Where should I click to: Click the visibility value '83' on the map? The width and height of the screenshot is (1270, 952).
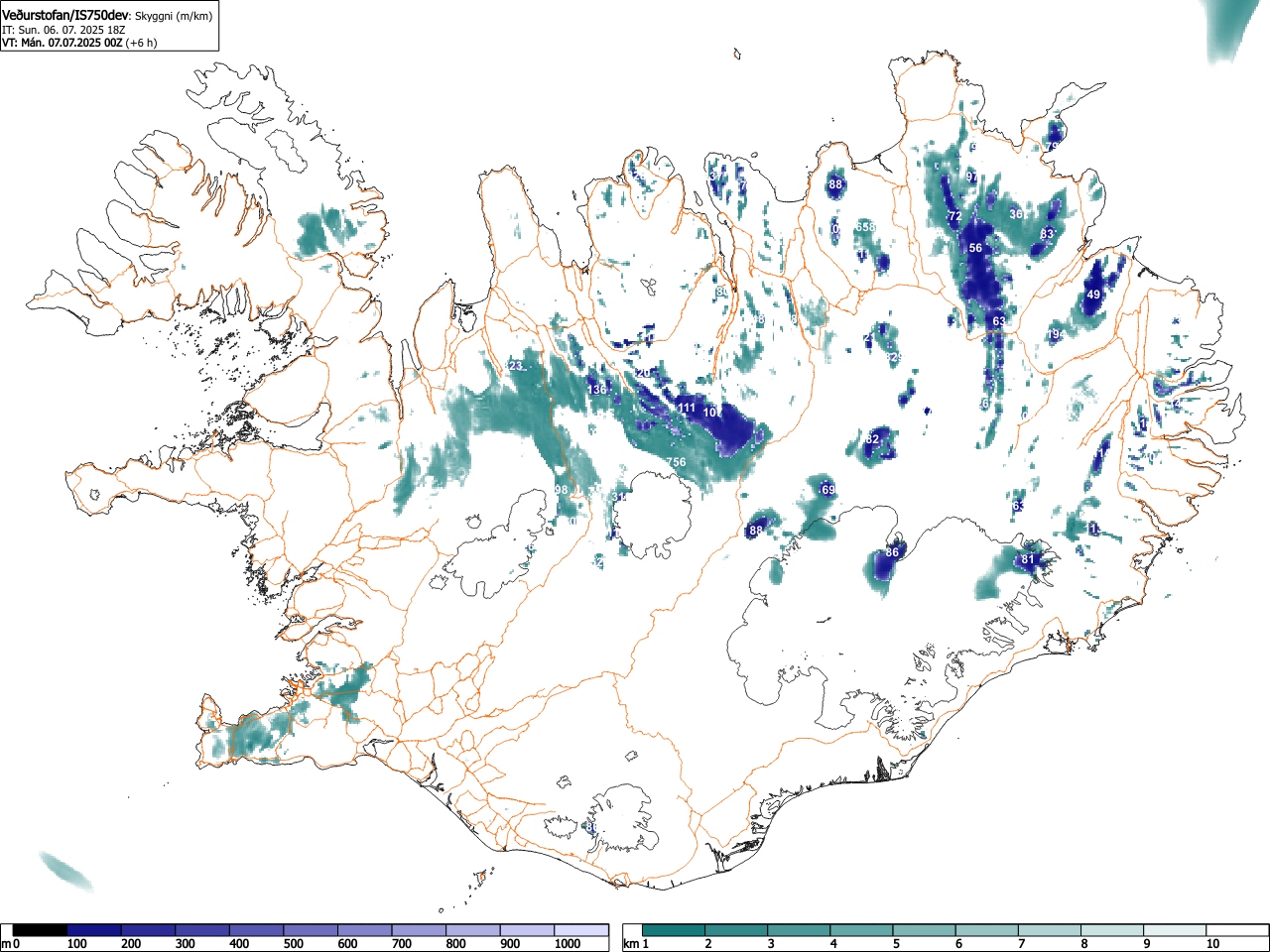coord(1047,234)
